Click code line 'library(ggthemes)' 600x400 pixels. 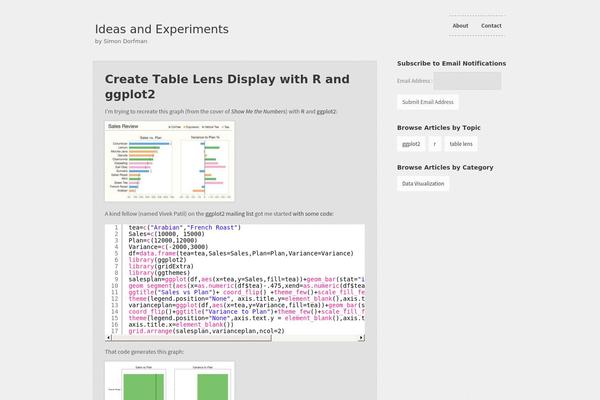(159, 273)
